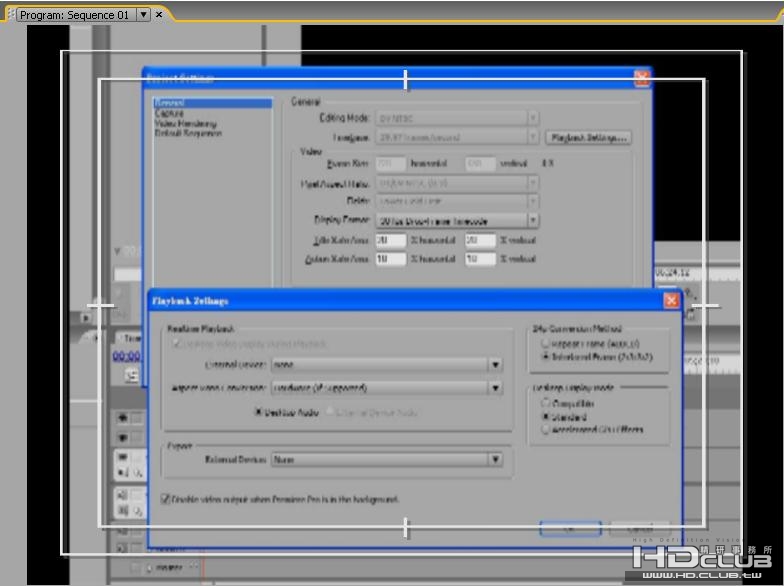The image size is (784, 586).
Task: Click the Frame Size vertical field
Action: [480, 164]
